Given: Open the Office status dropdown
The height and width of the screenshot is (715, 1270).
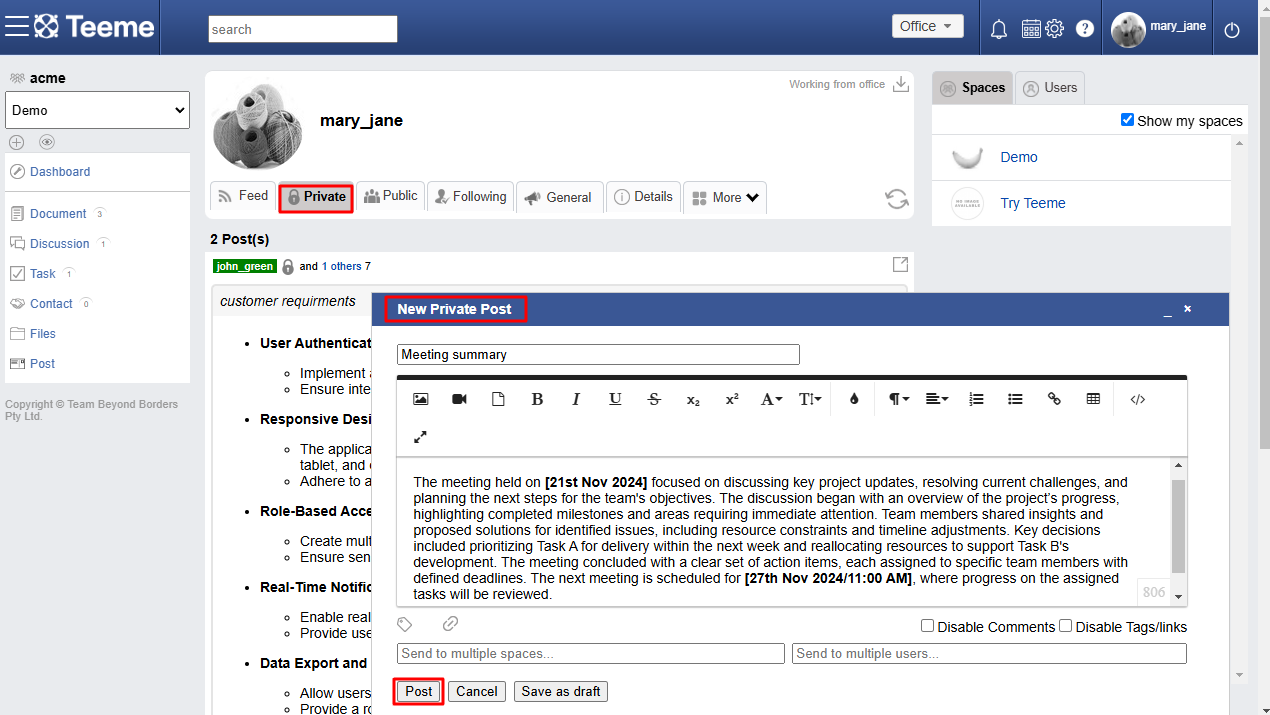Looking at the screenshot, I should (x=928, y=26).
